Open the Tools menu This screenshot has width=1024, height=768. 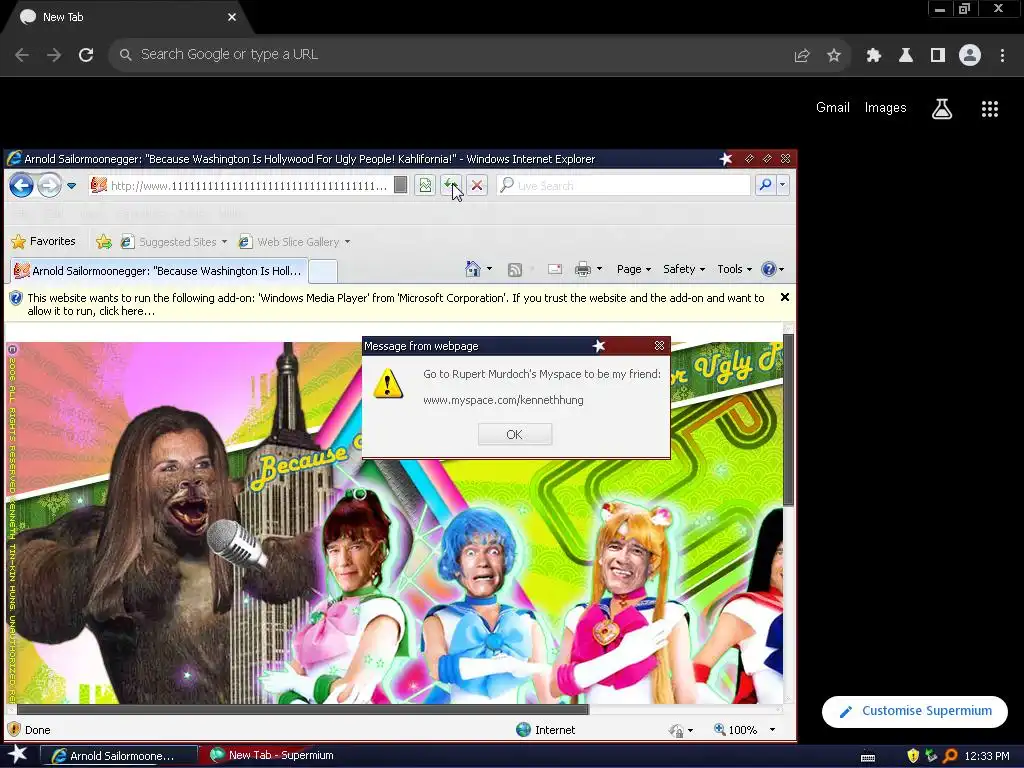click(734, 269)
